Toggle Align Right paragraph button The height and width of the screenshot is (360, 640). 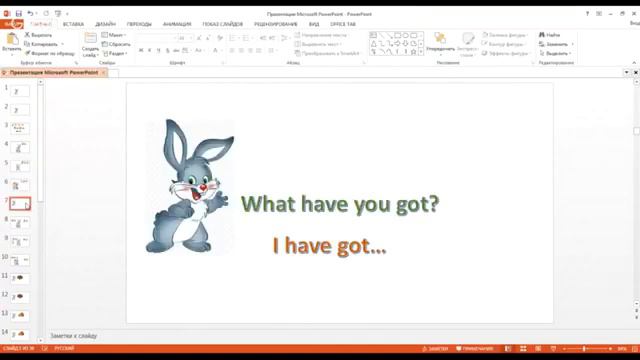click(x=250, y=50)
